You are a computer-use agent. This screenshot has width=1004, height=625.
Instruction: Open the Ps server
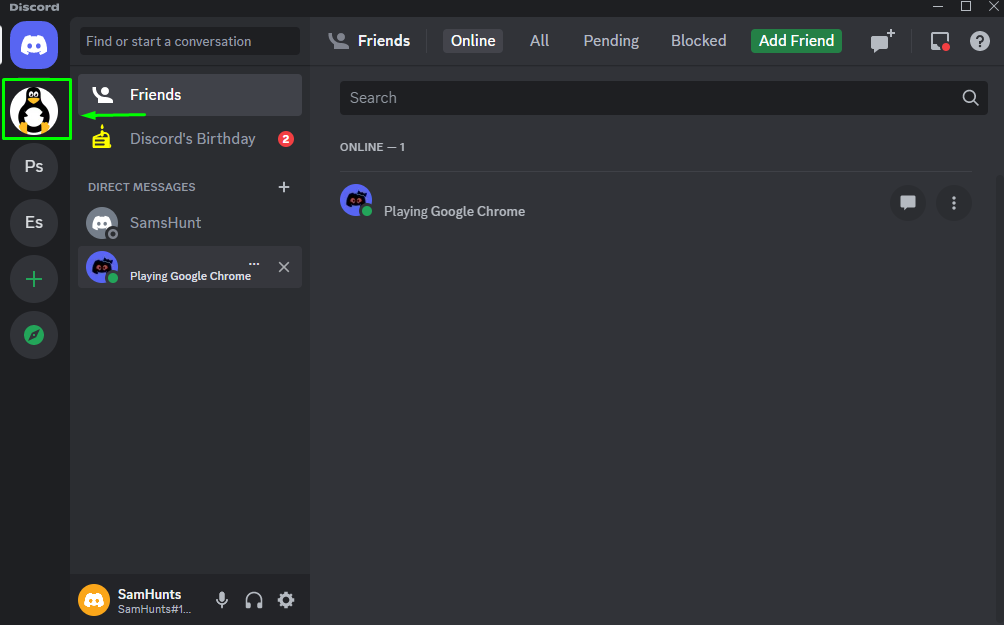coord(34,166)
